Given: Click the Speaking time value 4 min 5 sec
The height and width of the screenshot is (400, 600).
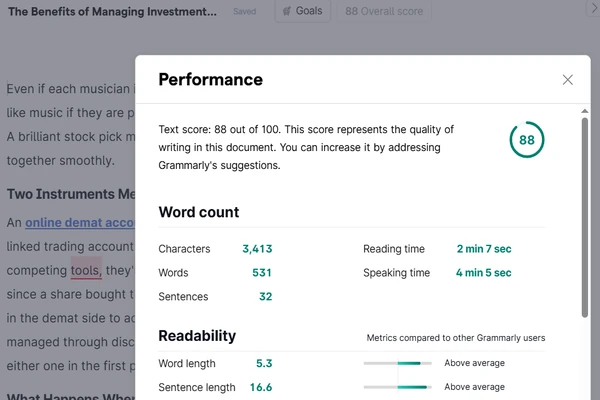Looking at the screenshot, I should [x=483, y=273].
